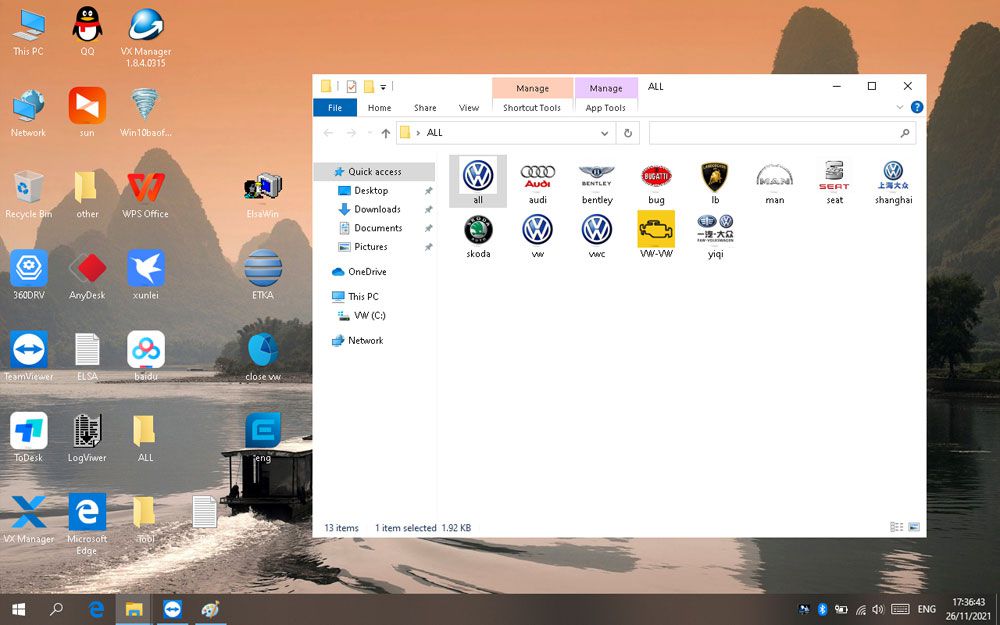1000x625 pixels.
Task: Open Explorer Help question mark
Action: (917, 107)
